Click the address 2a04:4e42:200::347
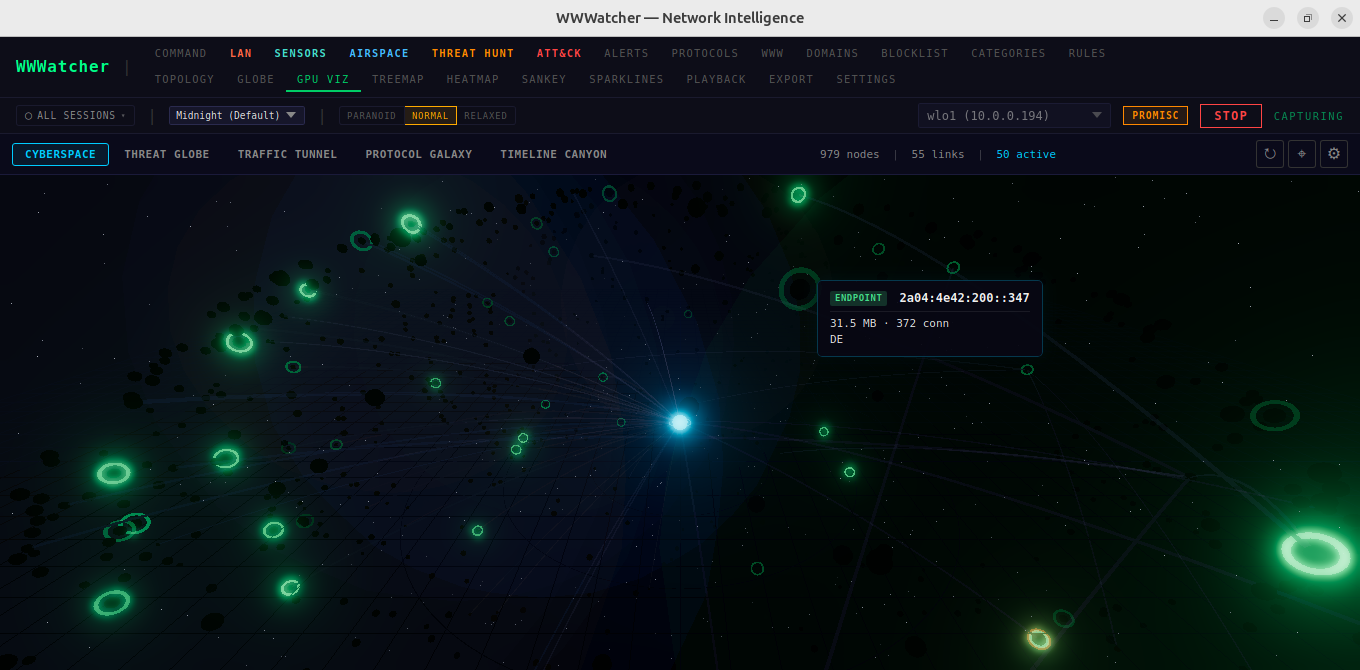This screenshot has height=670, width=1360. pos(964,298)
